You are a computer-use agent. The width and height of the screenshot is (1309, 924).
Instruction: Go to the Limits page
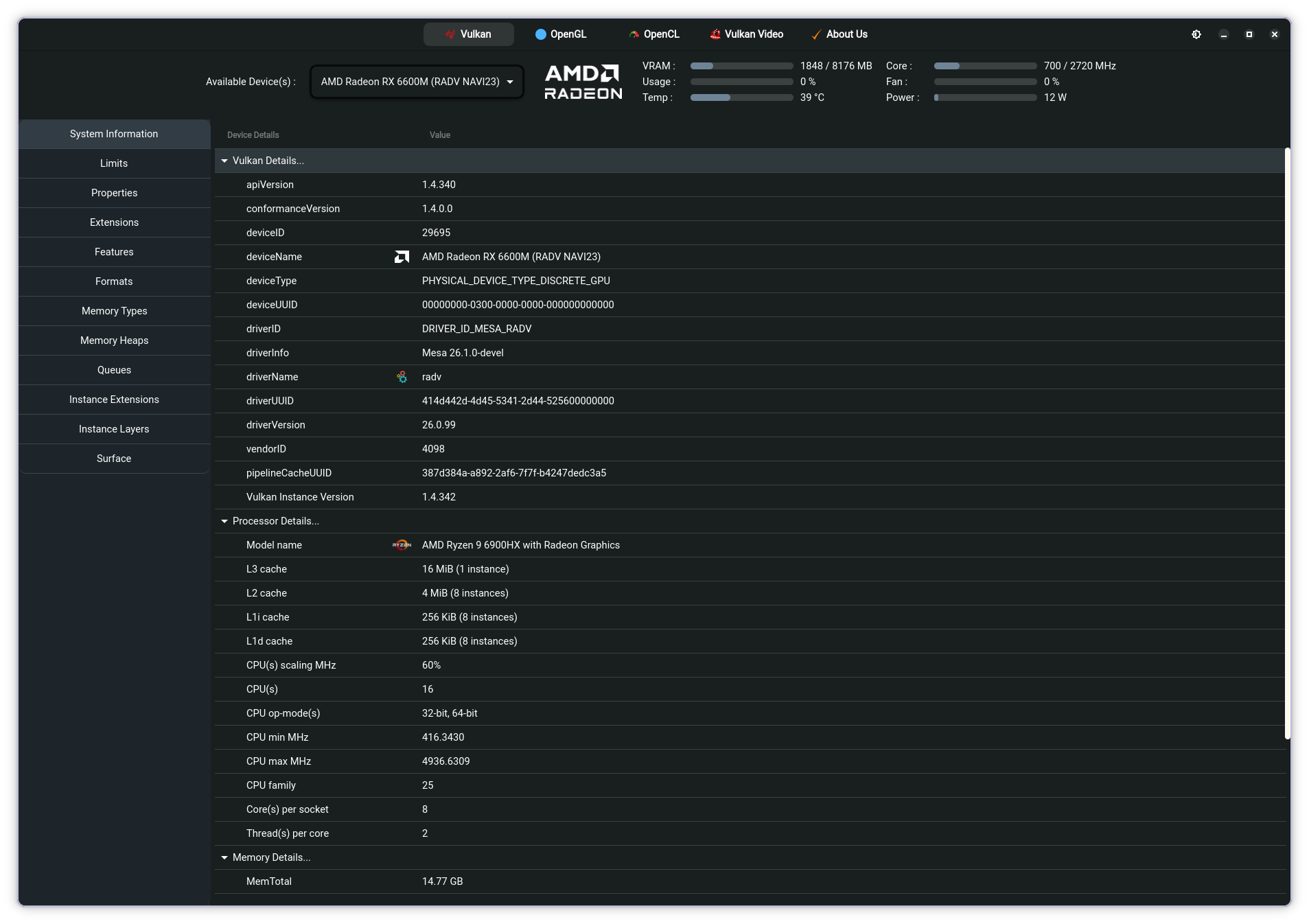click(x=114, y=163)
